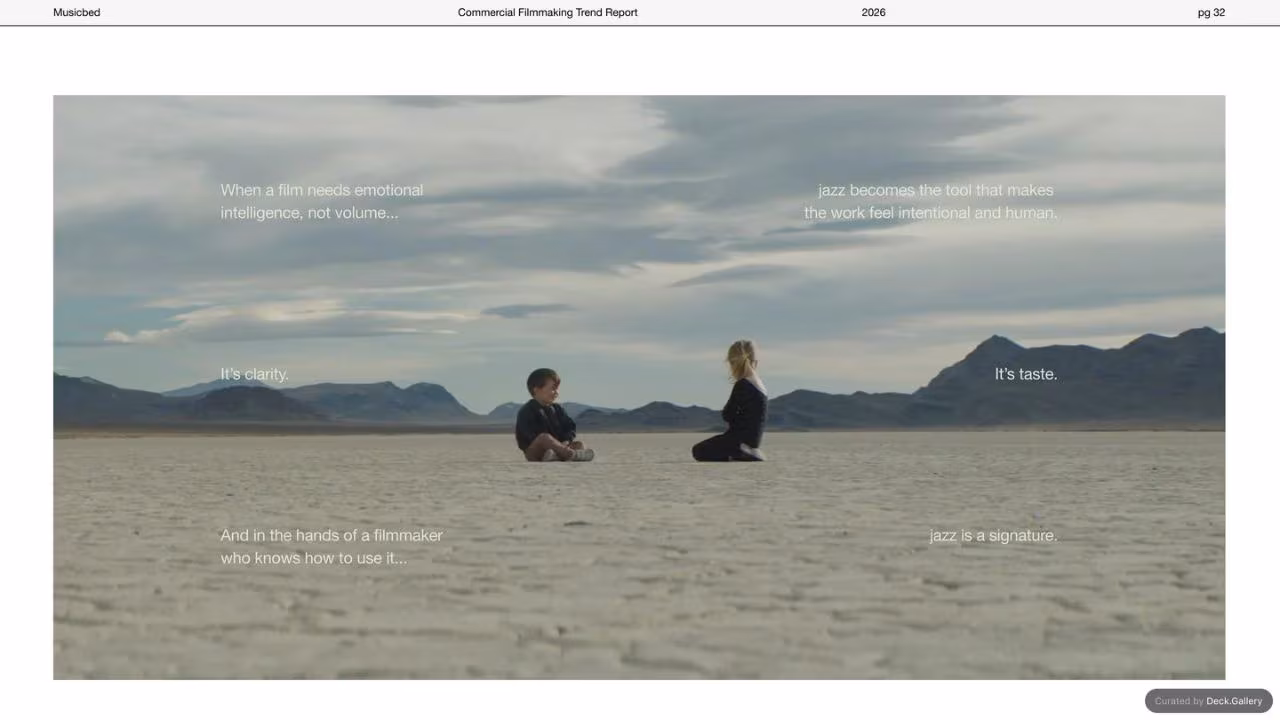Click "When a film needs emotional intelligence" text
Viewport: 1280px width, 720px height.
321,201
